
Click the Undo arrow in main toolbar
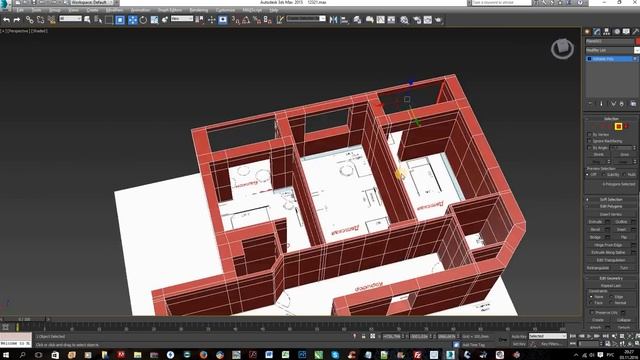coord(7,20)
